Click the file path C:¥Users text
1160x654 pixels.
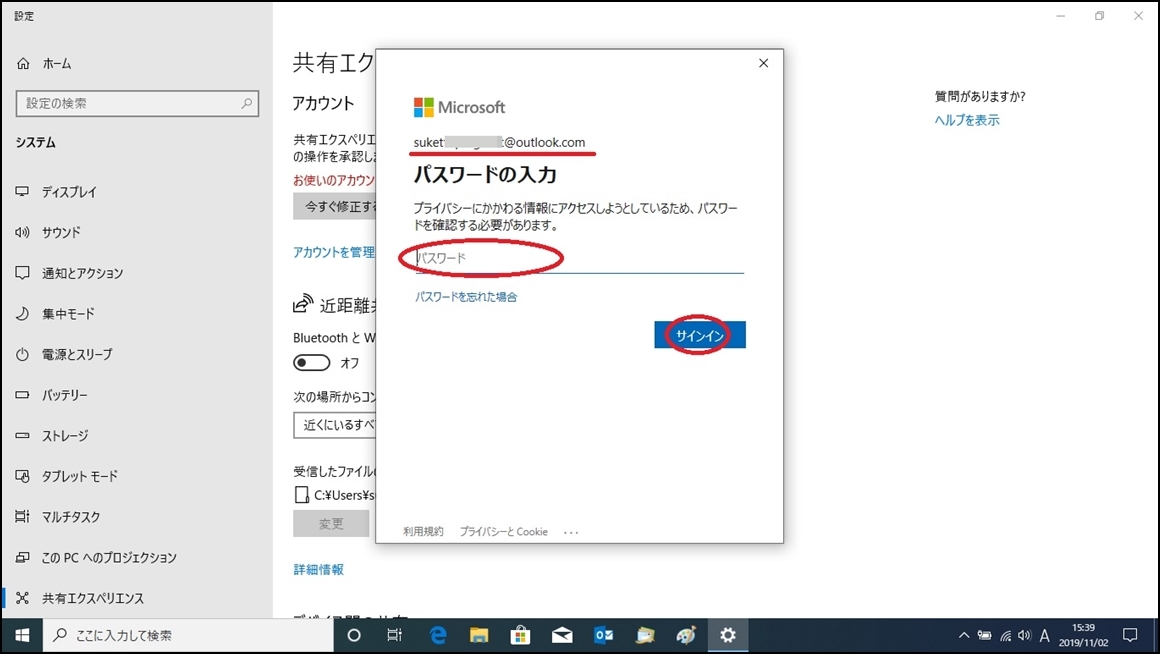344,495
